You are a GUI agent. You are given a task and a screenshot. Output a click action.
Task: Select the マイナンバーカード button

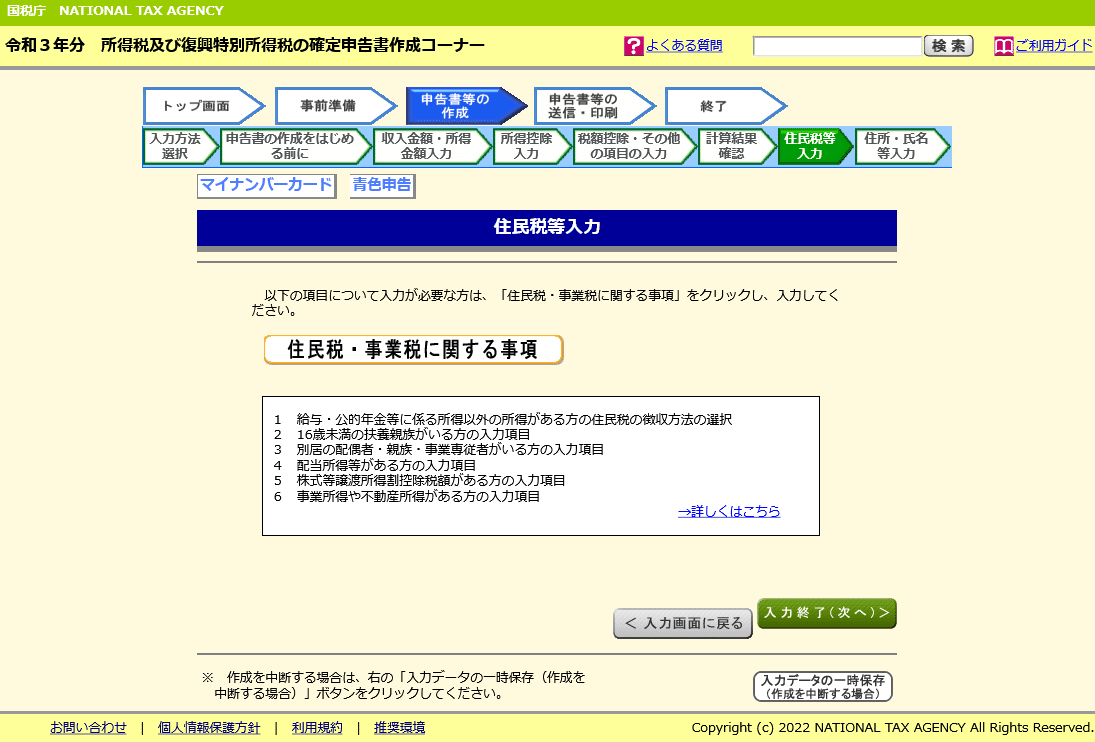266,185
